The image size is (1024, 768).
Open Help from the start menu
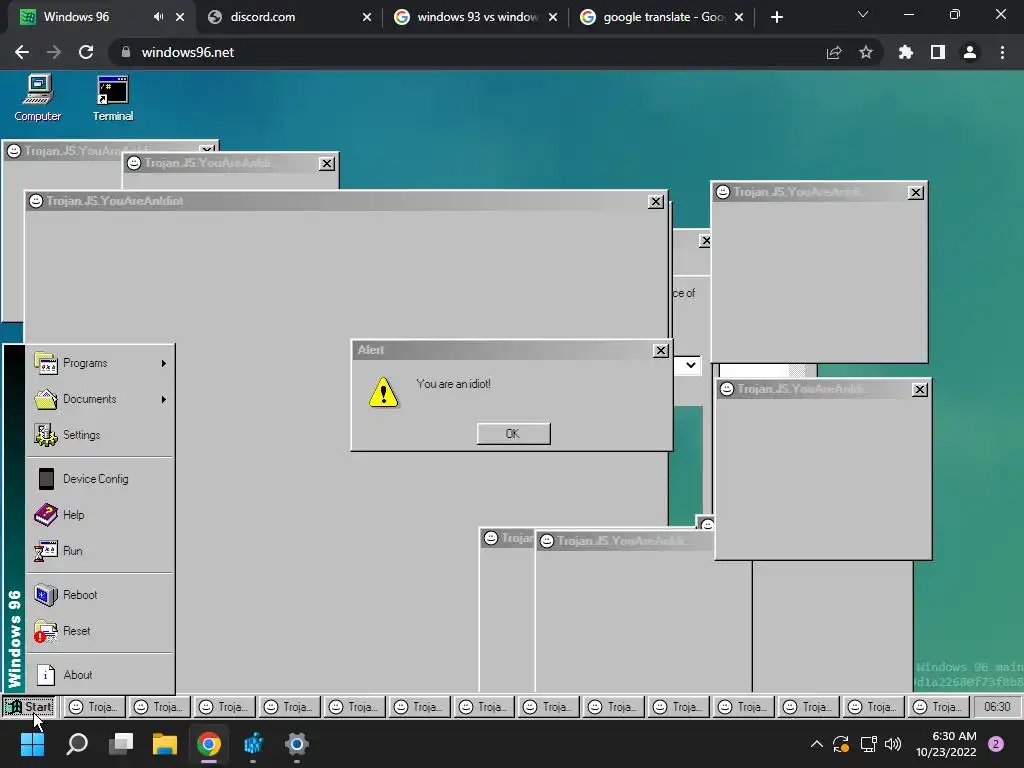(x=100, y=515)
